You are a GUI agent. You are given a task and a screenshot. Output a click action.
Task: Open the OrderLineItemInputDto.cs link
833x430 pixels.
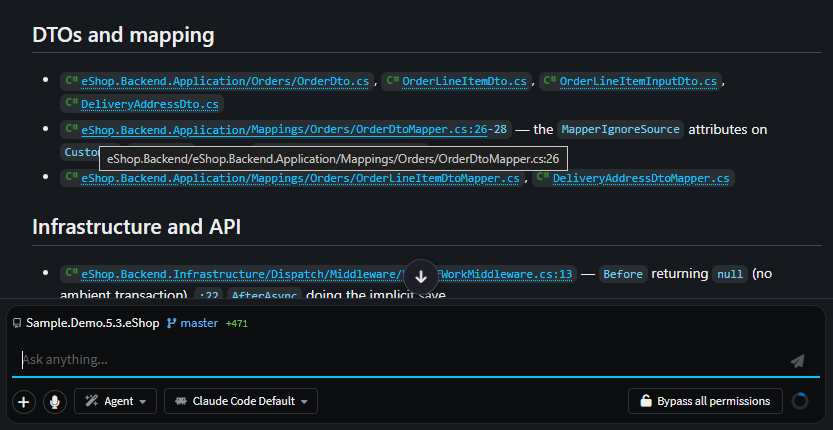(638, 81)
